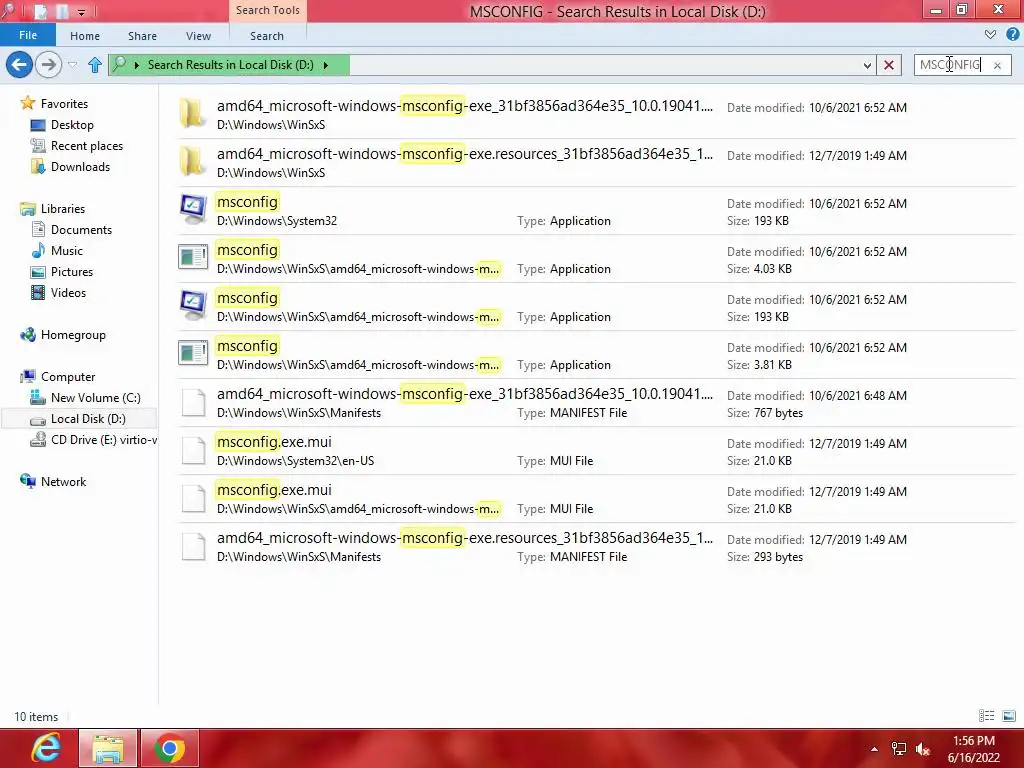Open Recent places in the sidebar
Image resolution: width=1024 pixels, height=768 pixels.
77,146
